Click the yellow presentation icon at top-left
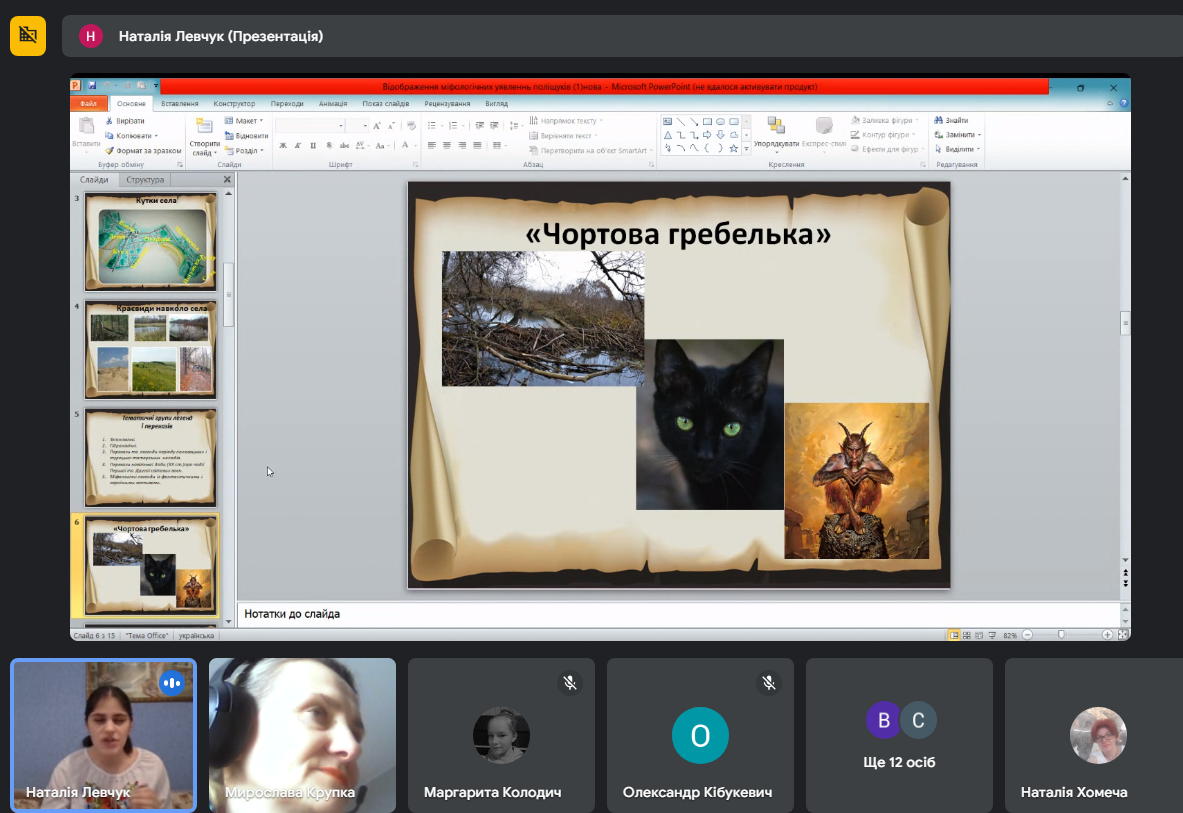This screenshot has width=1183, height=813. coord(28,36)
